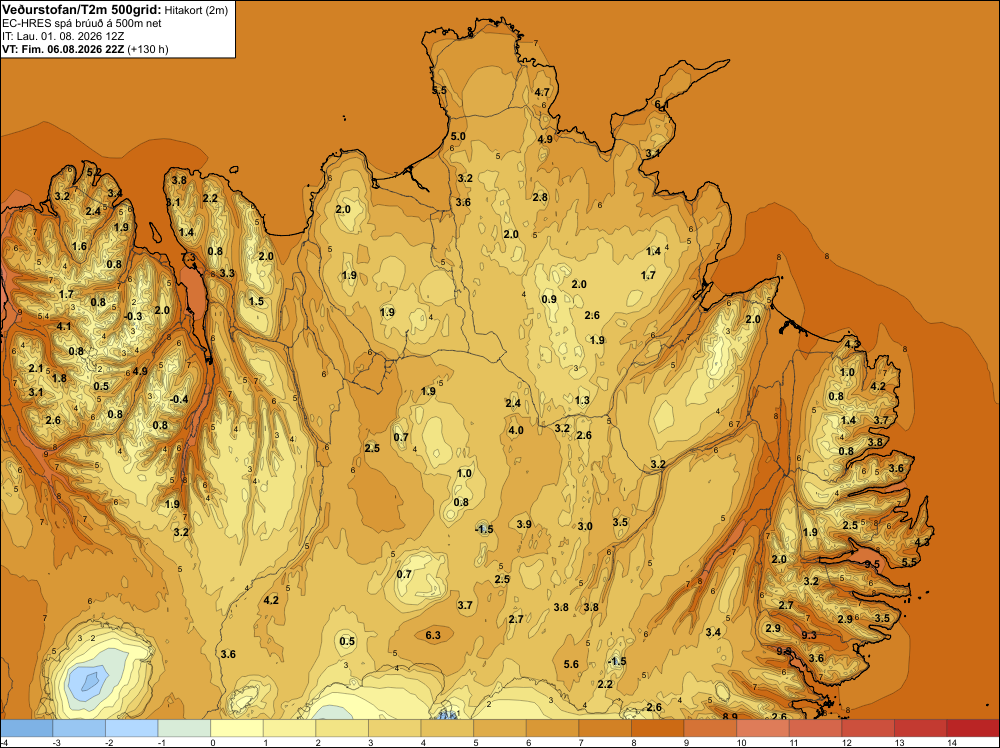Click the temperature value '3.0'

point(585,526)
